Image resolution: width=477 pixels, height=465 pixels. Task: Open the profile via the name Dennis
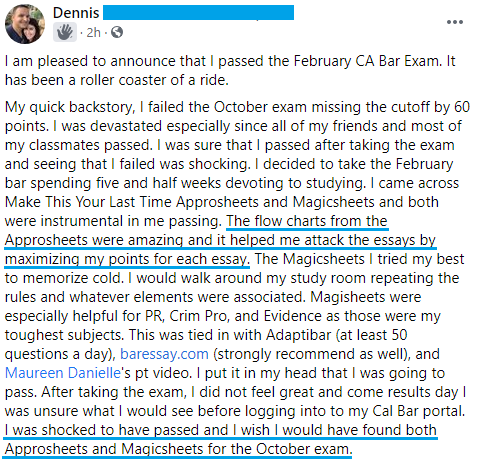point(76,13)
